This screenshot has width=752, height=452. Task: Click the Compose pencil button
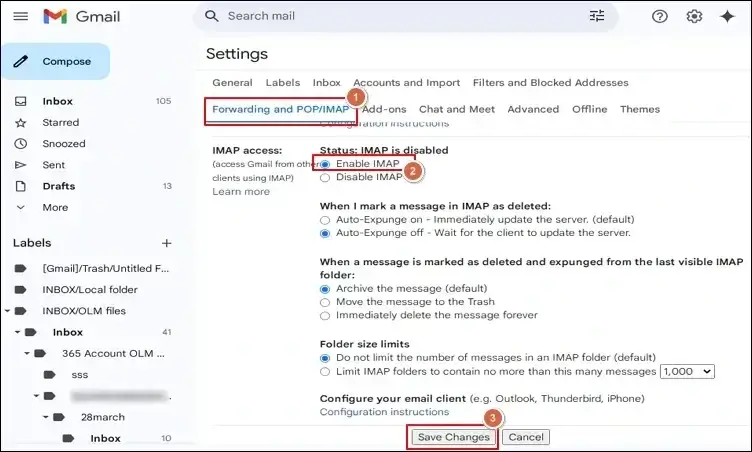(x=56, y=61)
